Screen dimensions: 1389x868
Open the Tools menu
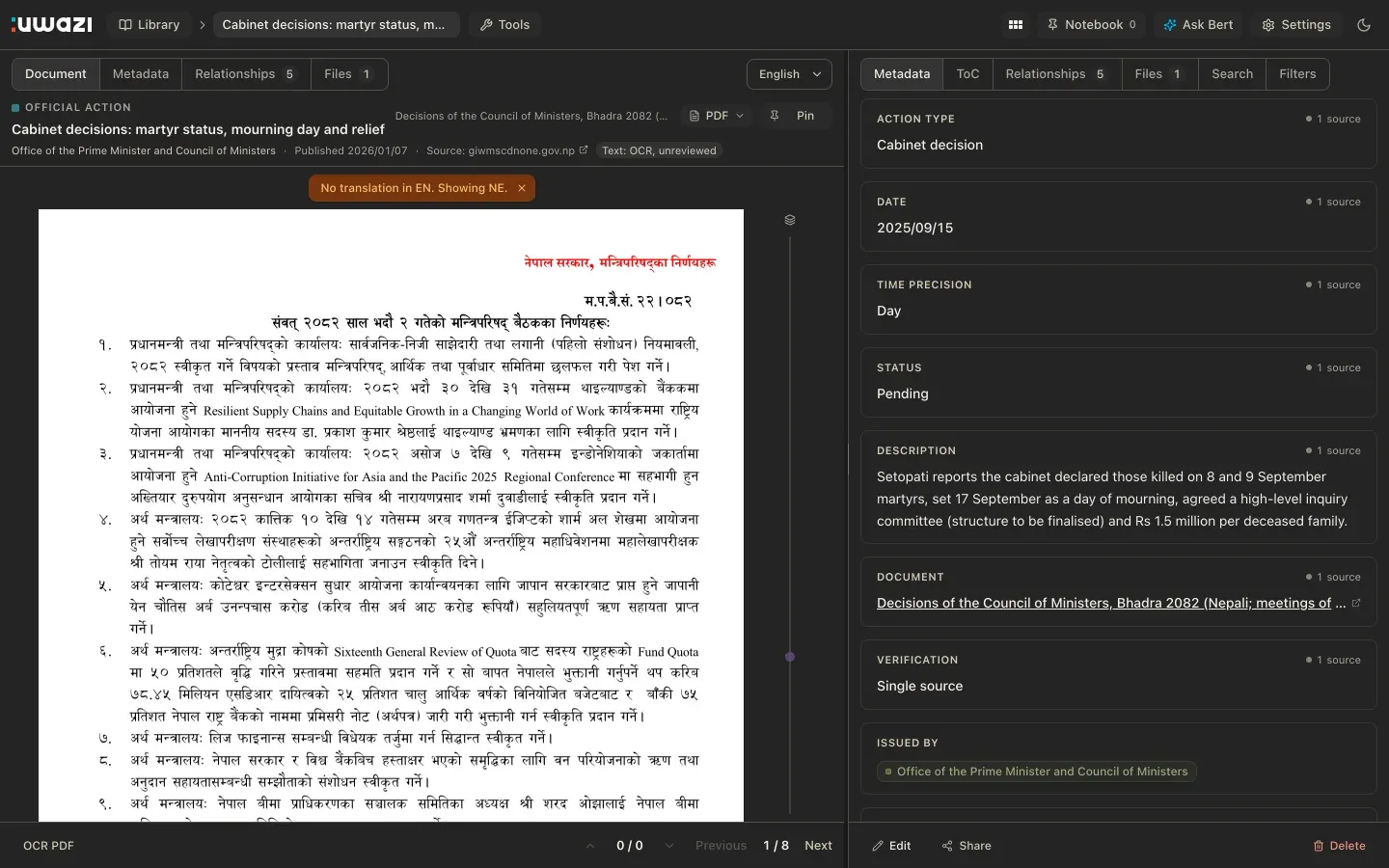pos(505,24)
